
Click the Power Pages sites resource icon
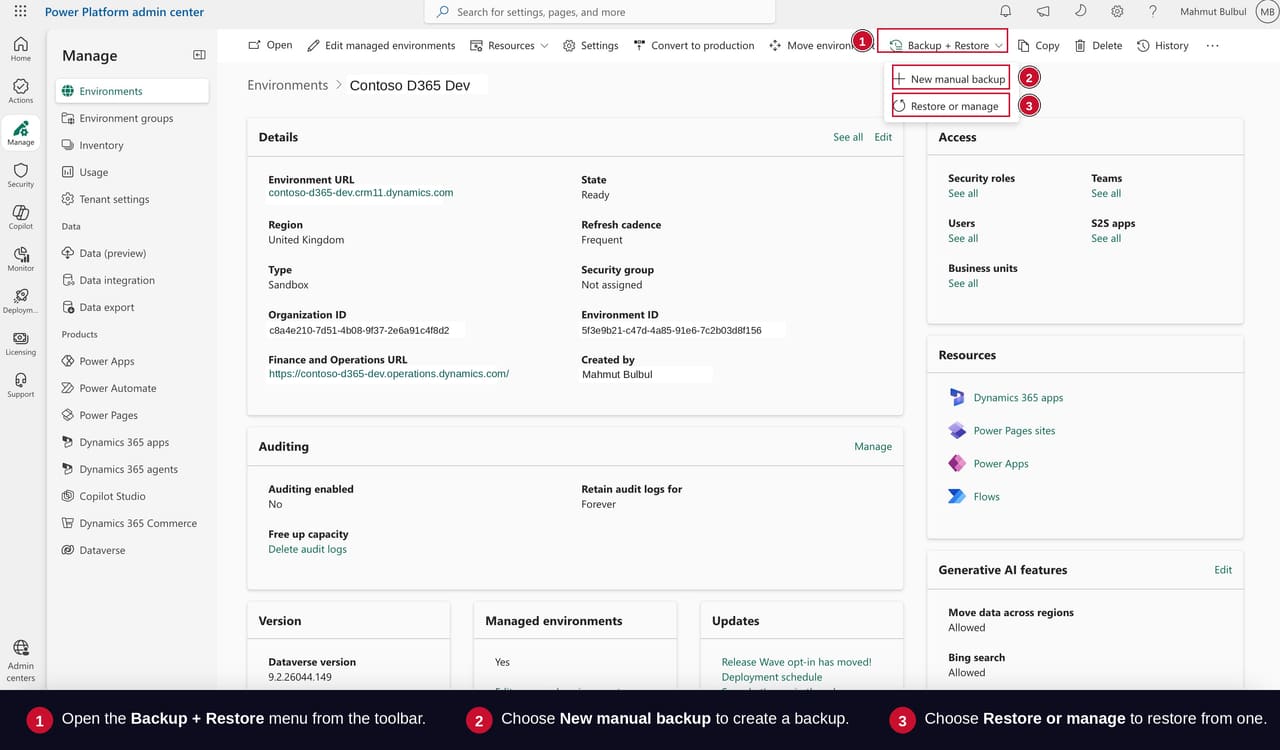coord(957,430)
